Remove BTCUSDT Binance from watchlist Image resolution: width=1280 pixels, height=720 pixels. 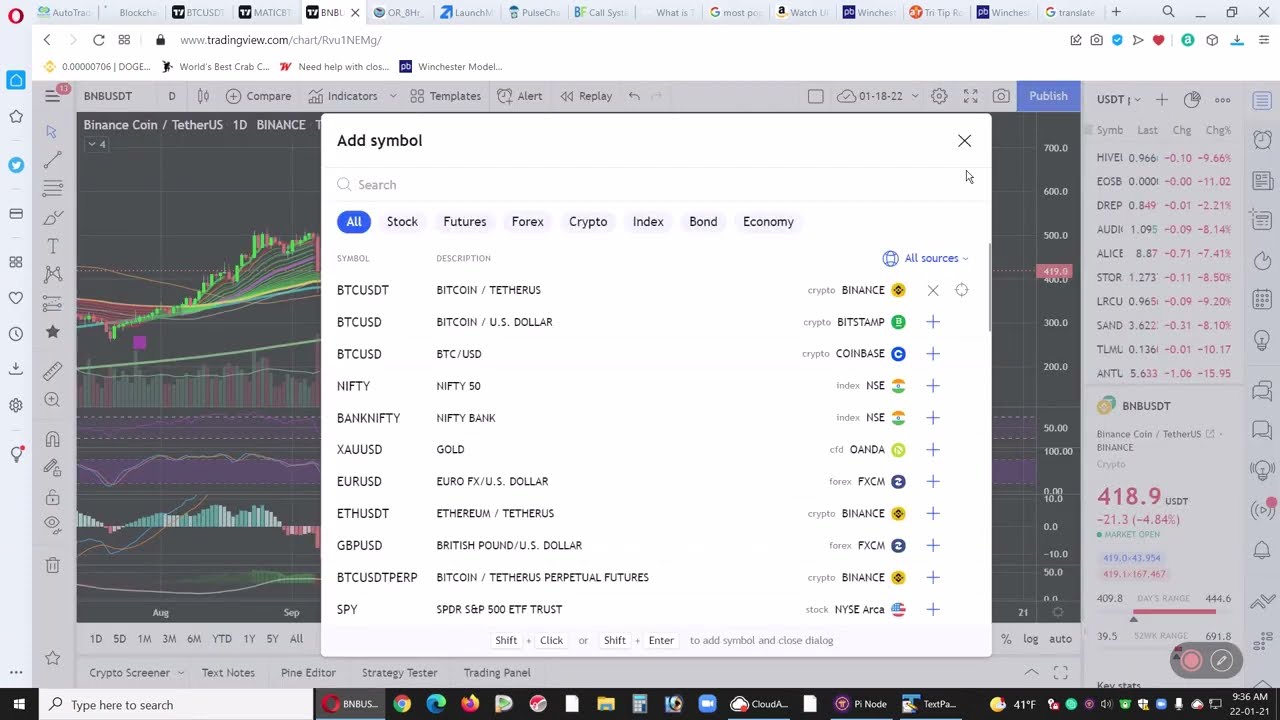click(x=933, y=290)
